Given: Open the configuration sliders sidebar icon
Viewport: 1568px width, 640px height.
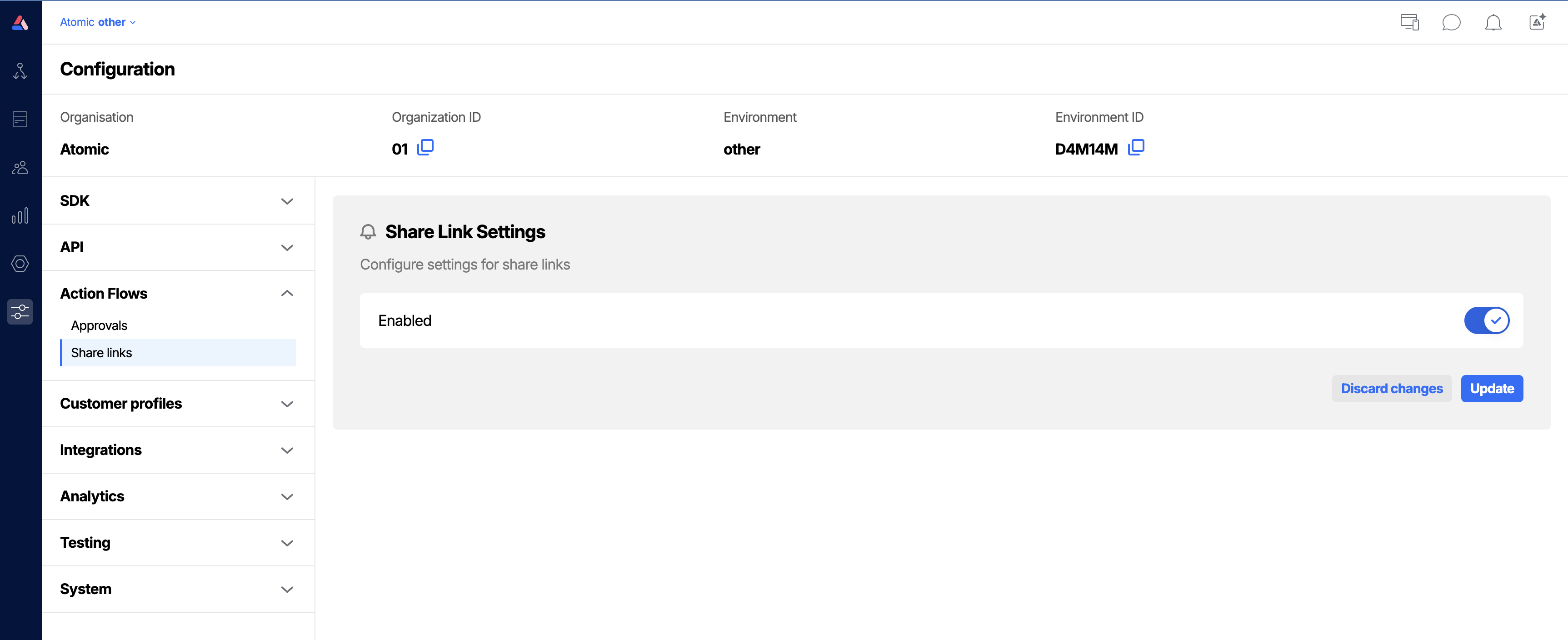Looking at the screenshot, I should pyautogui.click(x=20, y=311).
